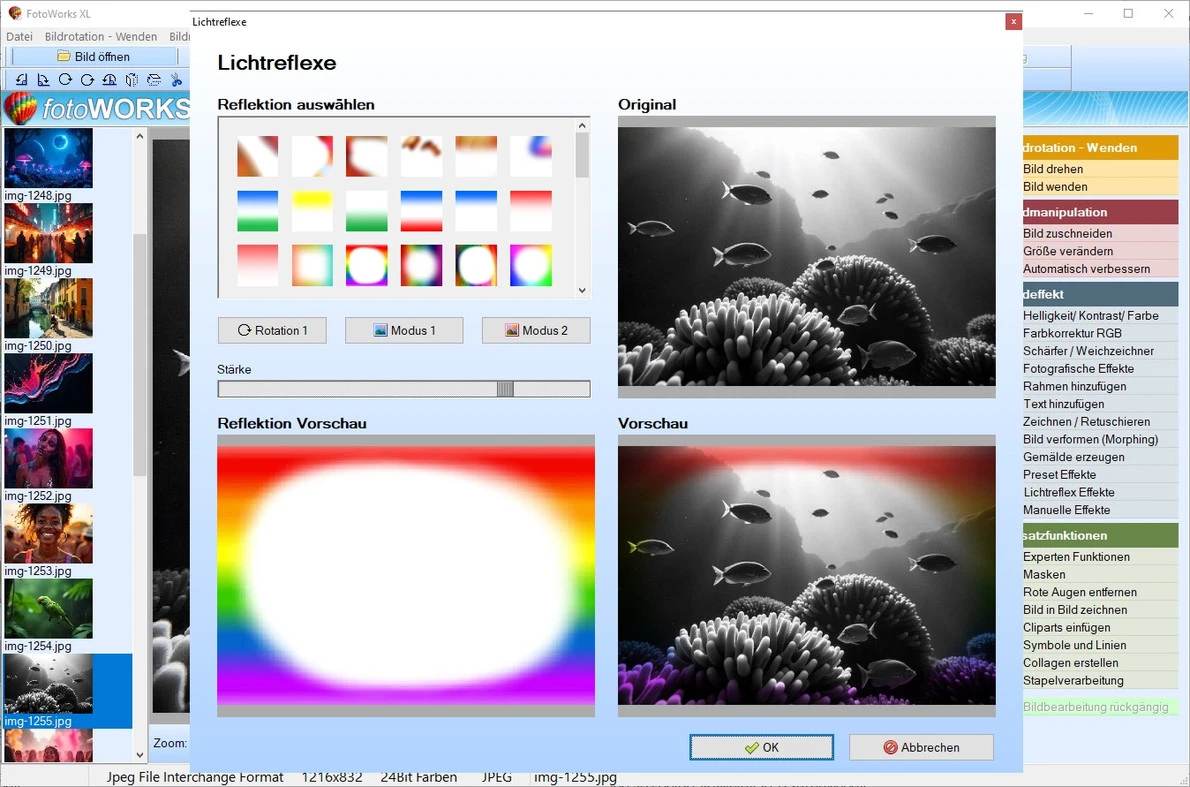1190x787 pixels.
Task: Choose the brown-red corner frame reflection
Action: click(x=367, y=156)
